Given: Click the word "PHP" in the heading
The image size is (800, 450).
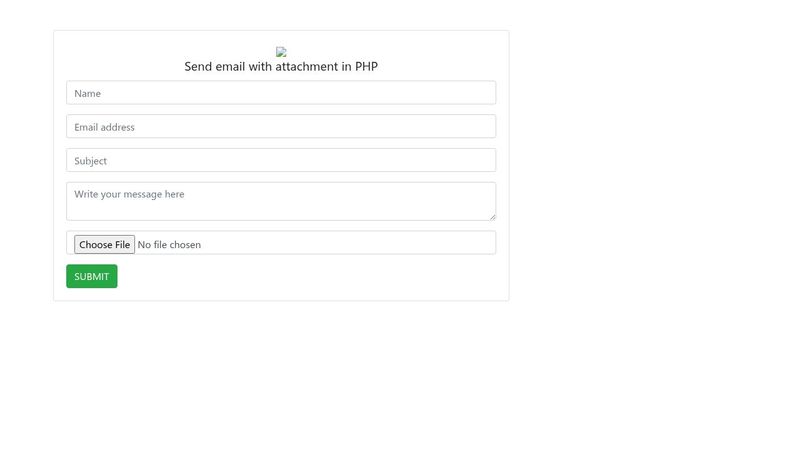Looking at the screenshot, I should tap(366, 67).
